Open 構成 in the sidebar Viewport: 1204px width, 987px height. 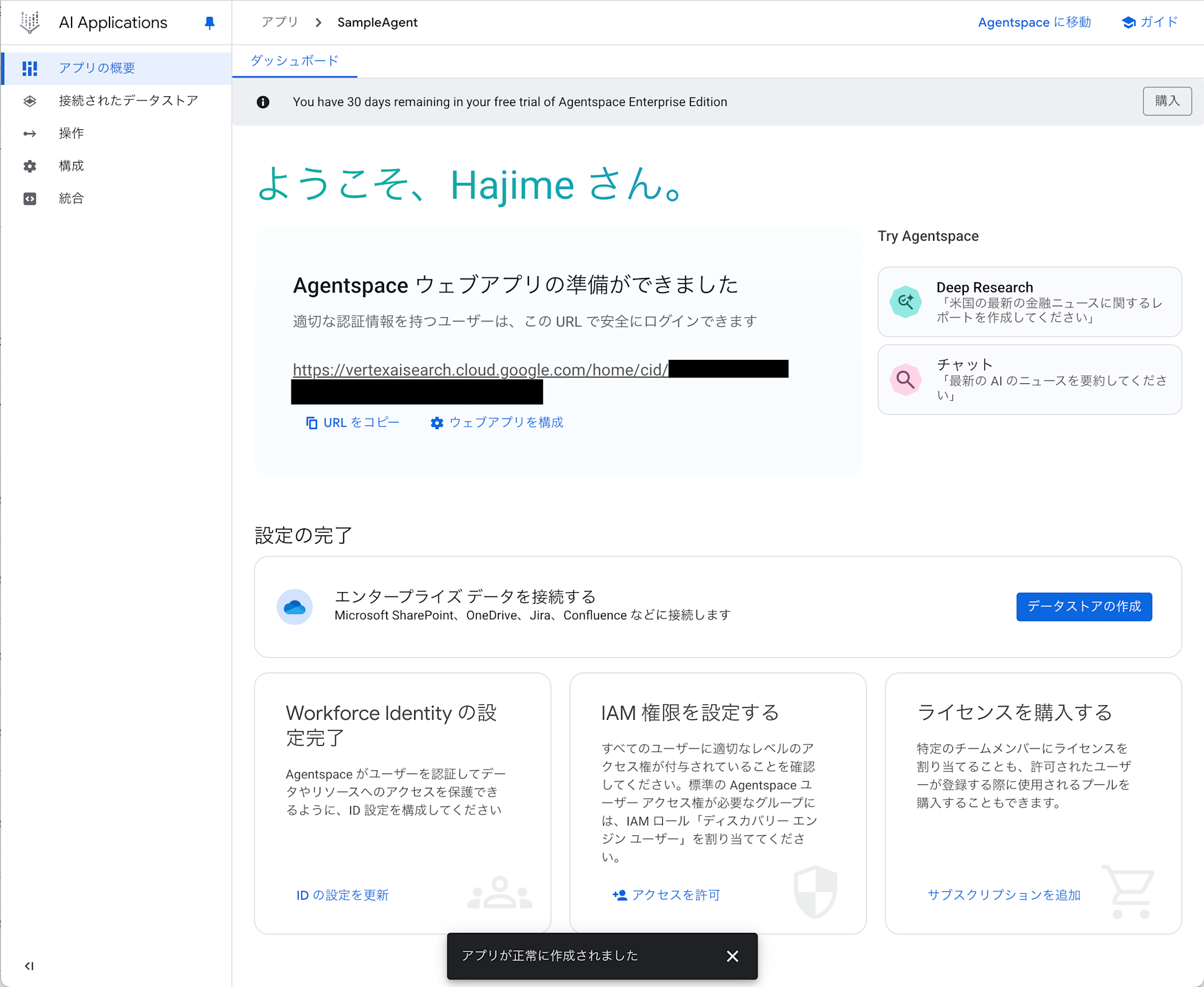pos(117,166)
